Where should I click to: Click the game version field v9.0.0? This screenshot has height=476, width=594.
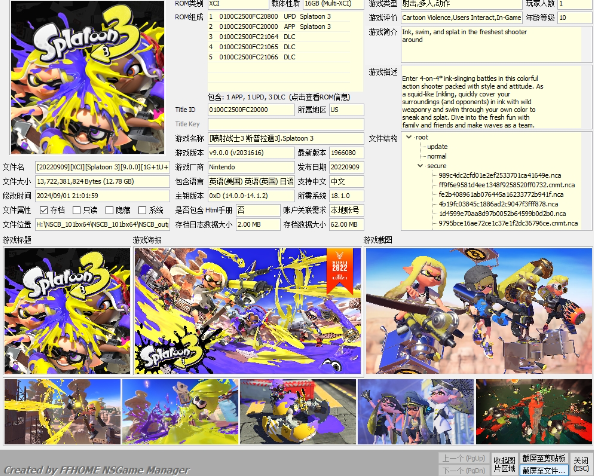pyautogui.click(x=251, y=153)
